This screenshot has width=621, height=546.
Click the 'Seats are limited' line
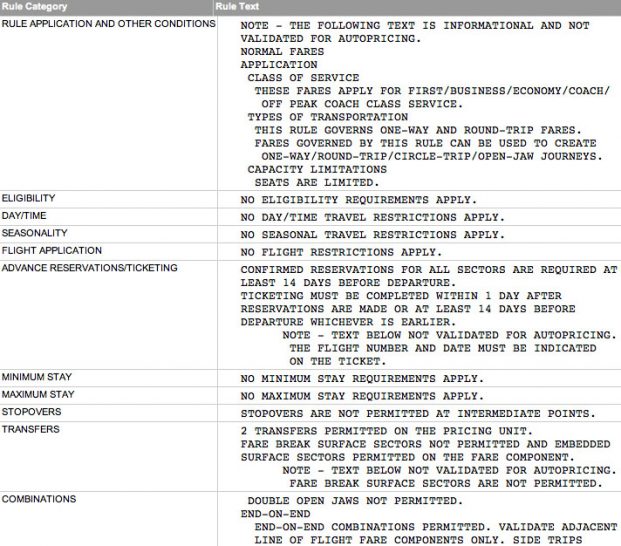(316, 182)
